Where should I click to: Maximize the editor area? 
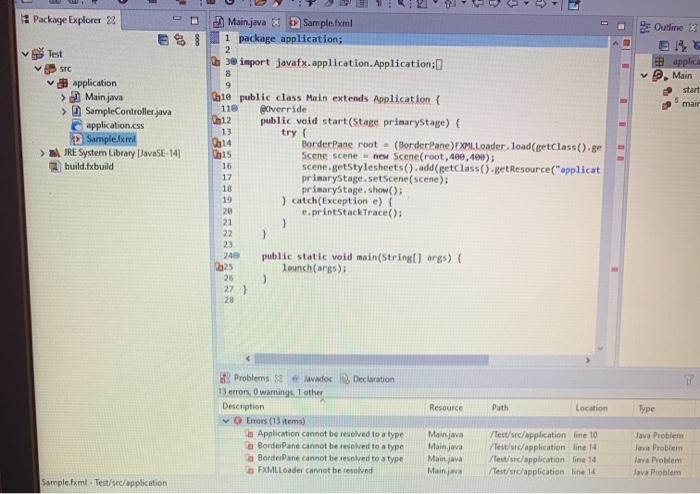point(621,26)
